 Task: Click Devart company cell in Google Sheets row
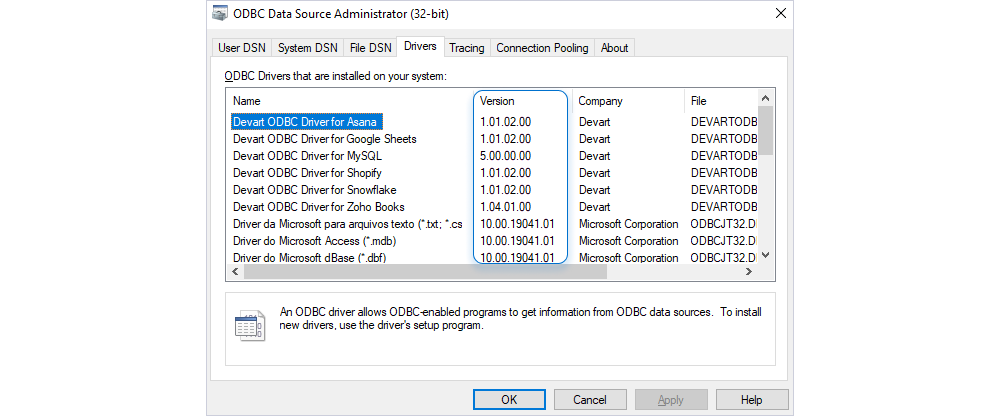[x=594, y=138]
